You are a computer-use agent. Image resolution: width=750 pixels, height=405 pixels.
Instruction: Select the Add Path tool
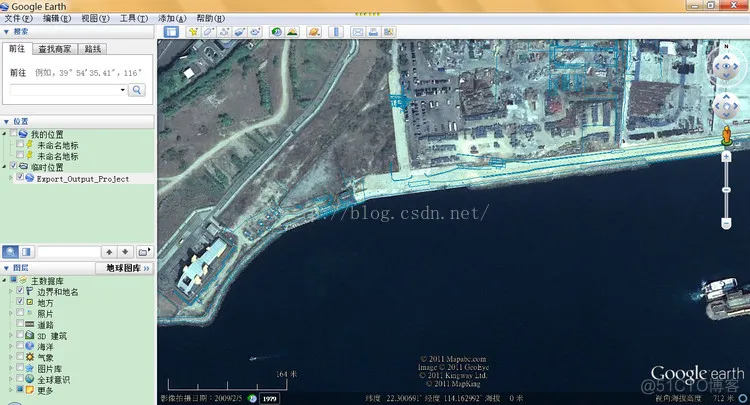[x=224, y=32]
